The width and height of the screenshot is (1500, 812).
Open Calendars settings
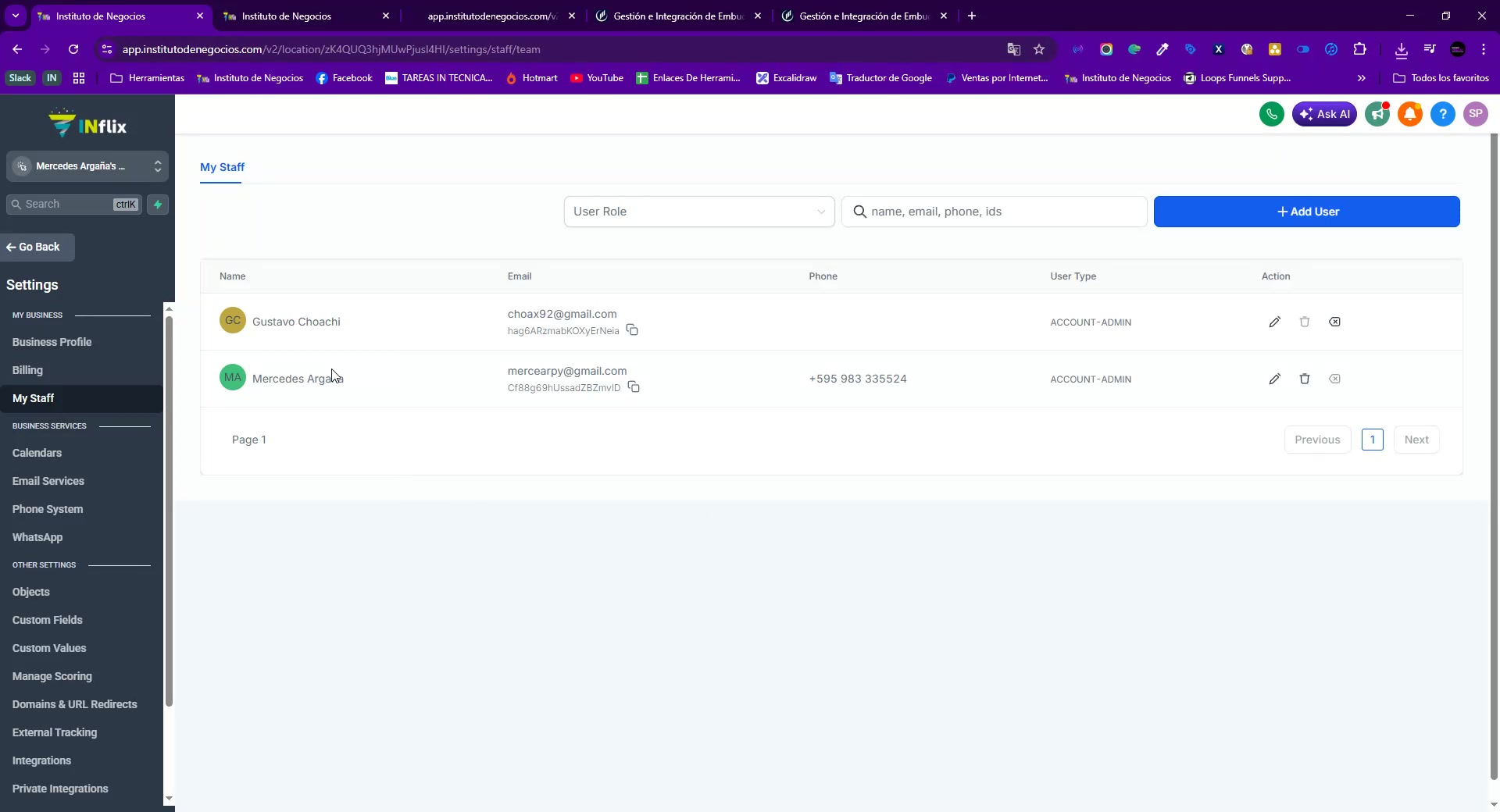click(x=37, y=453)
